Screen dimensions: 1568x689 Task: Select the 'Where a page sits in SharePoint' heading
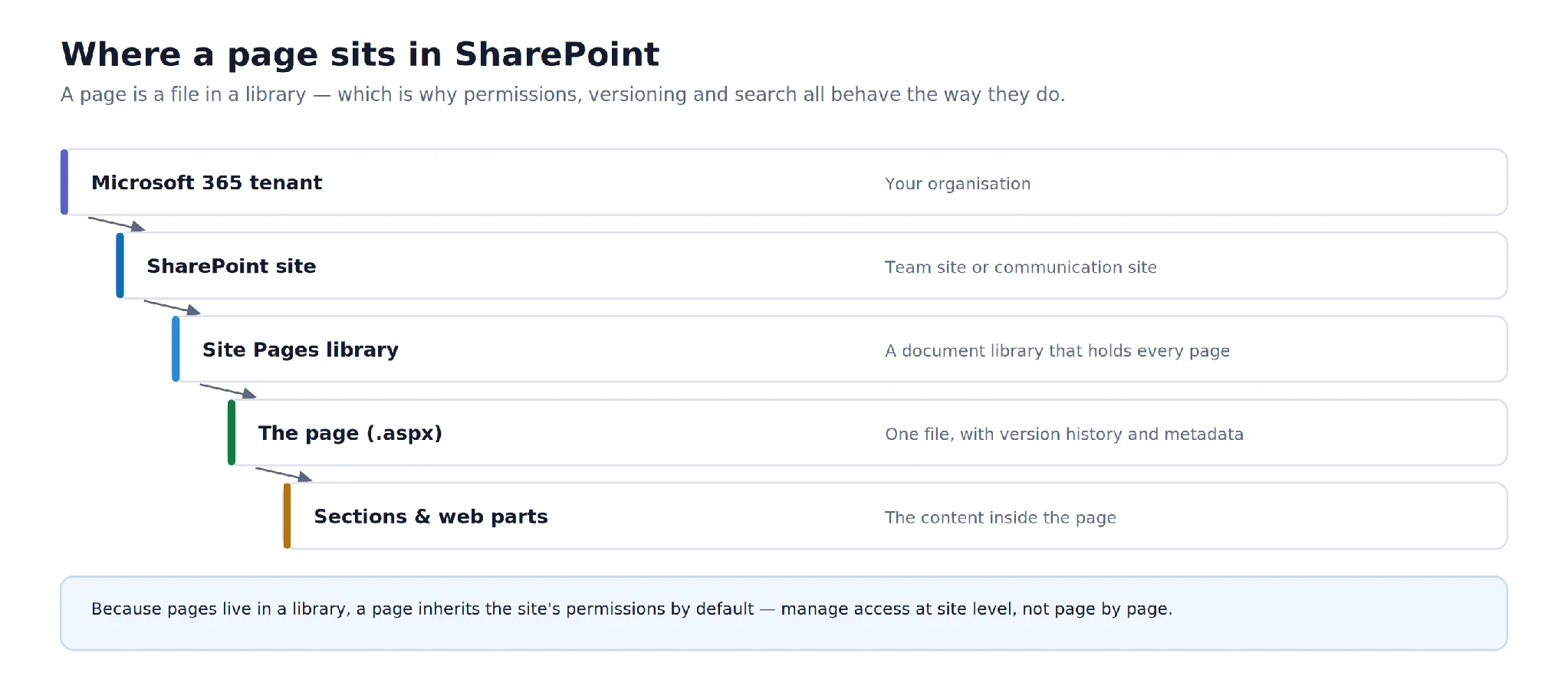360,54
